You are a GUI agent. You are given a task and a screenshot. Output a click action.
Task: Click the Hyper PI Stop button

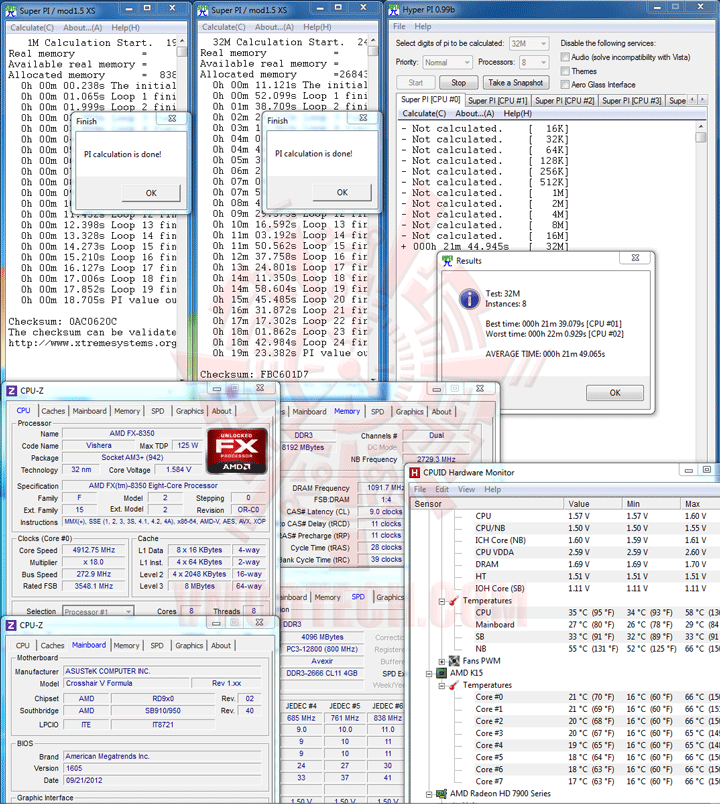459,83
